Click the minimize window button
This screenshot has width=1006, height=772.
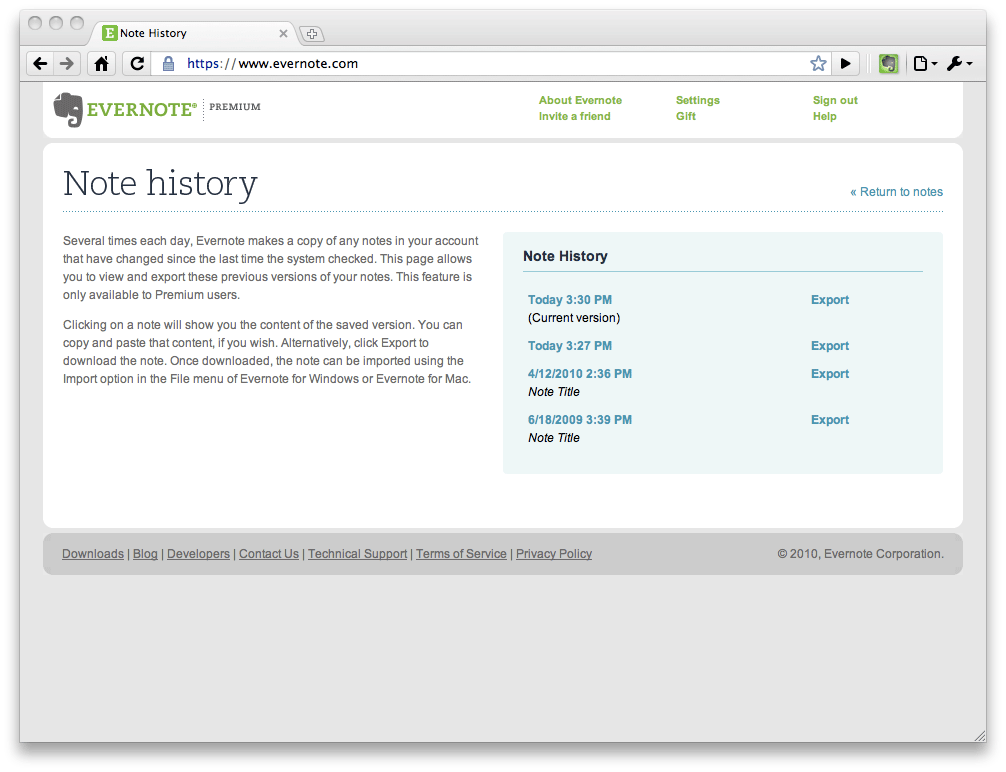pos(56,23)
